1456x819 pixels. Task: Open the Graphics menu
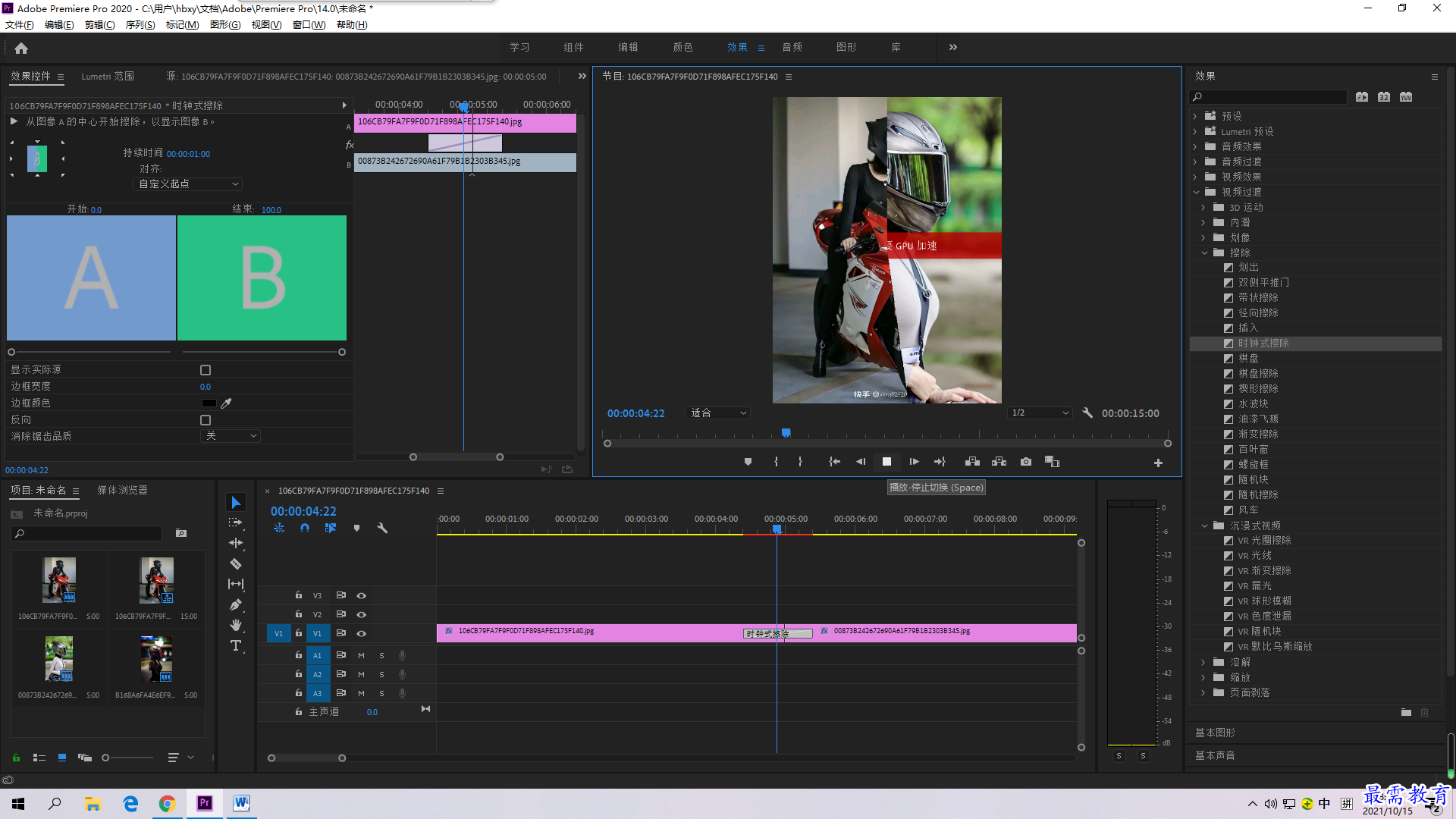[x=225, y=25]
